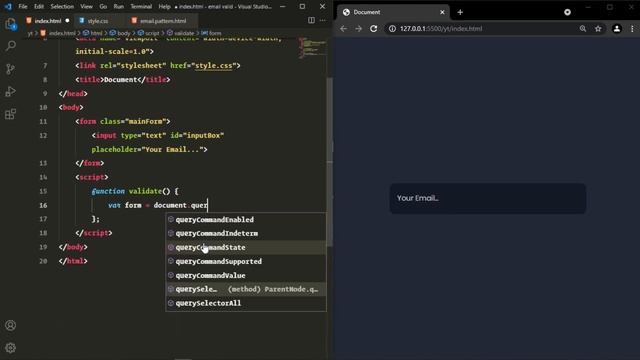Open the Extensions view
Screen dimensions: 640x360
tap(11, 114)
